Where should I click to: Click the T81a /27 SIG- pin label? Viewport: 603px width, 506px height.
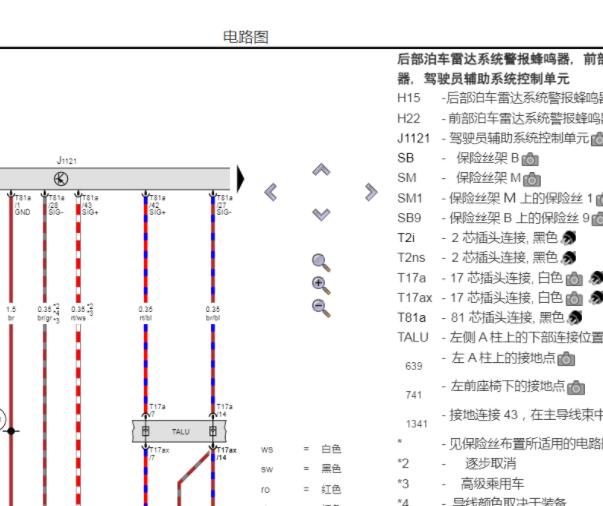click(225, 205)
